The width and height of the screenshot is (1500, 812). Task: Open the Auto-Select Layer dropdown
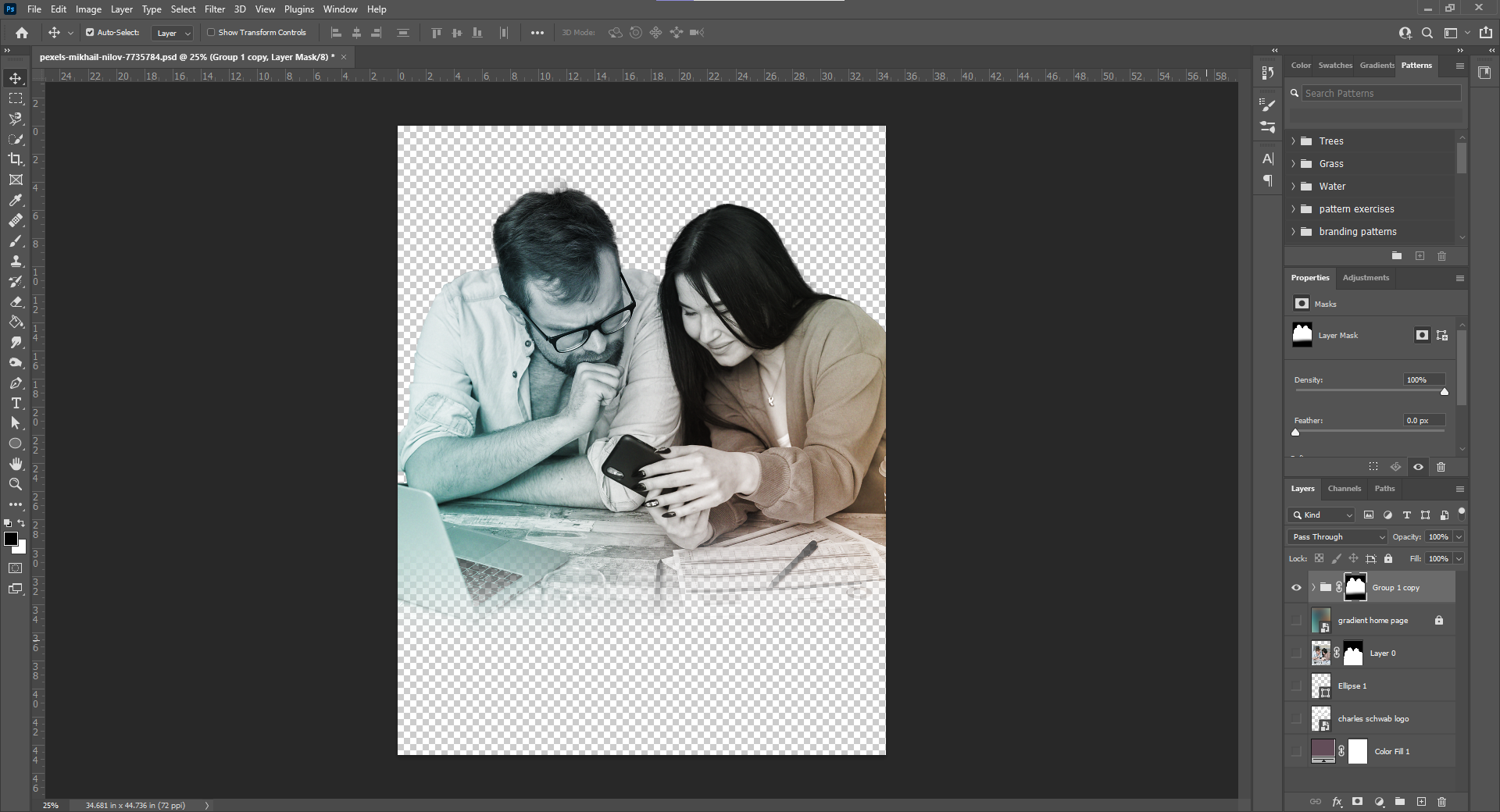pos(173,33)
